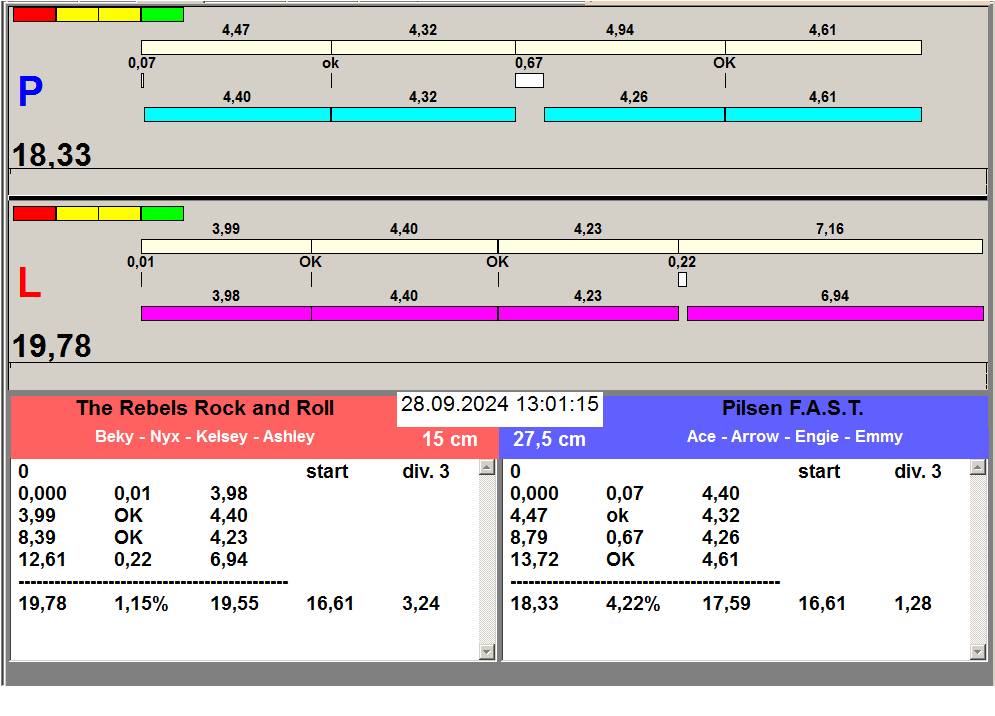995x716 pixels.
Task: Click the Pilsen F.A.S.T. team header
Action: coord(793,408)
